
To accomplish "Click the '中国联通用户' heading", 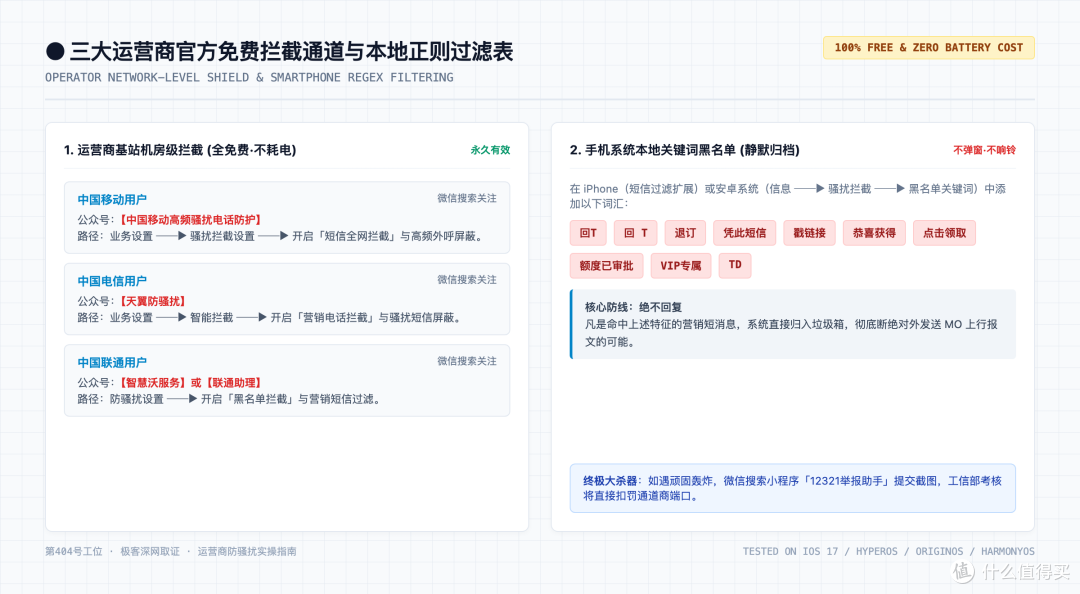I will [x=112, y=362].
